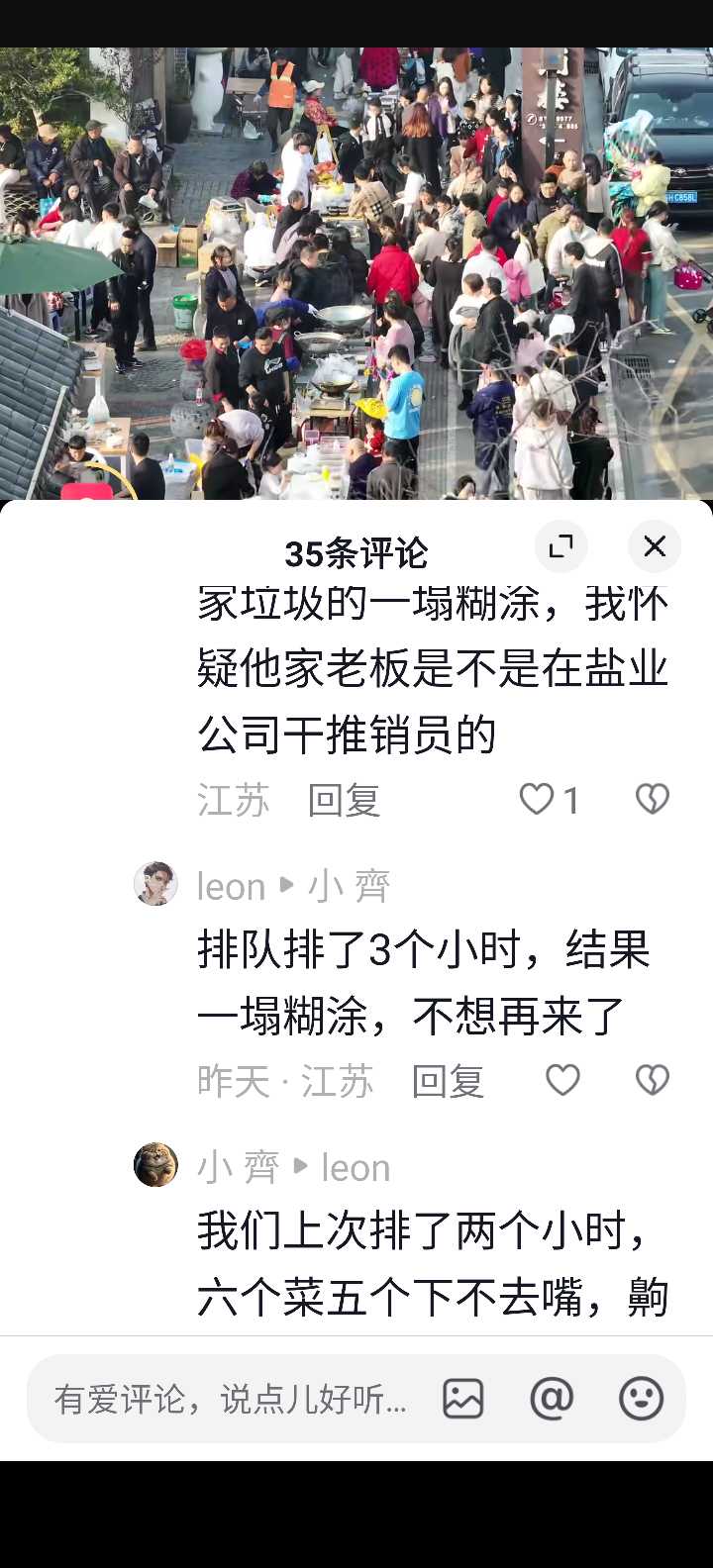
Task: Open leon's profile avatar
Action: [155, 883]
